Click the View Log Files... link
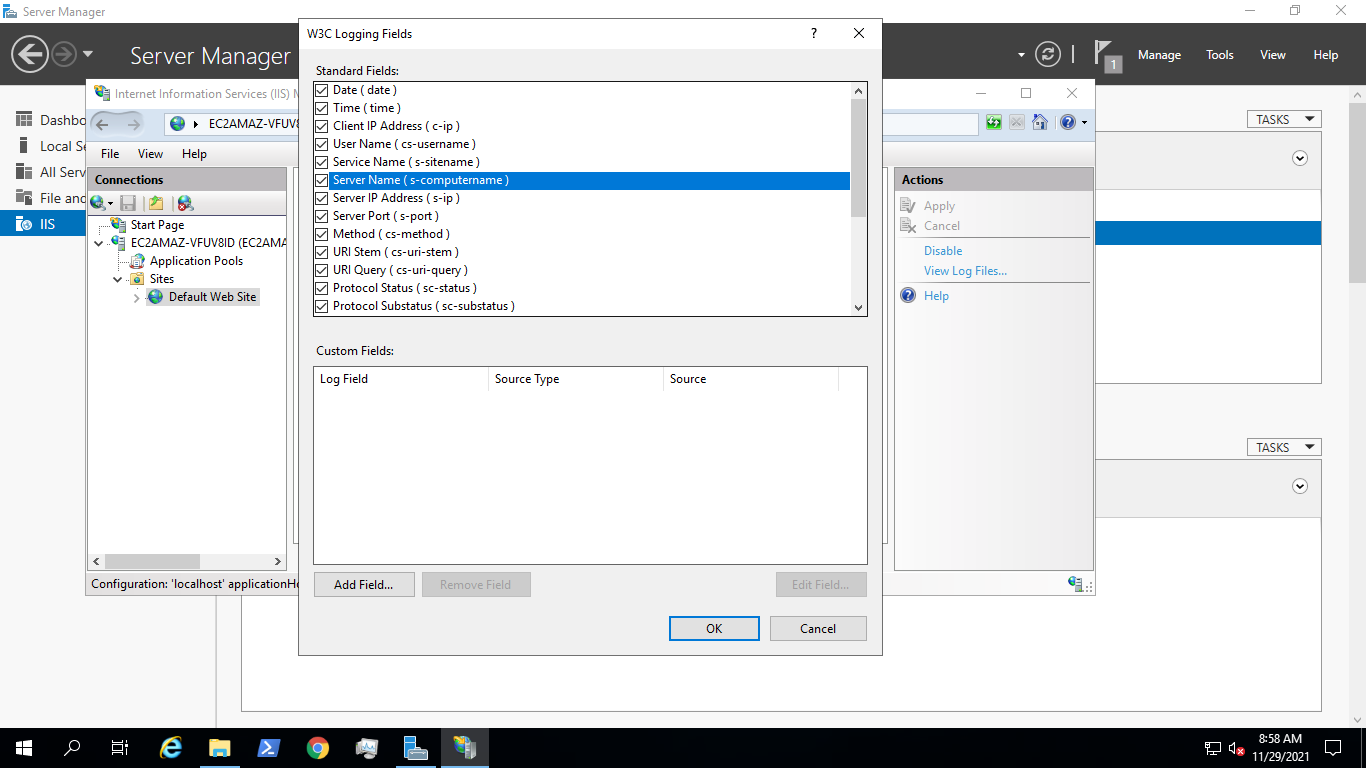Screen dimensions: 1366x768 tap(965, 271)
